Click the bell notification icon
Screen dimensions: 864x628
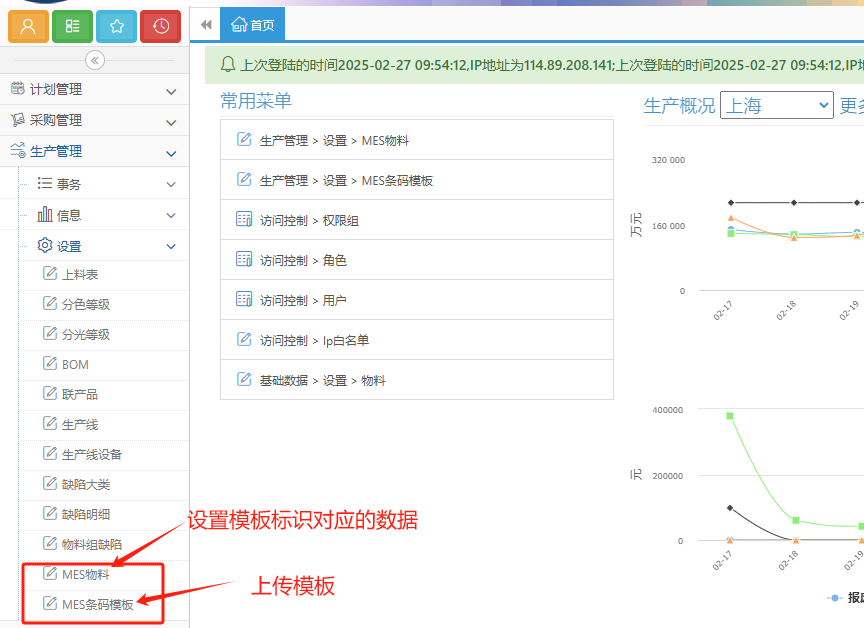pos(228,64)
